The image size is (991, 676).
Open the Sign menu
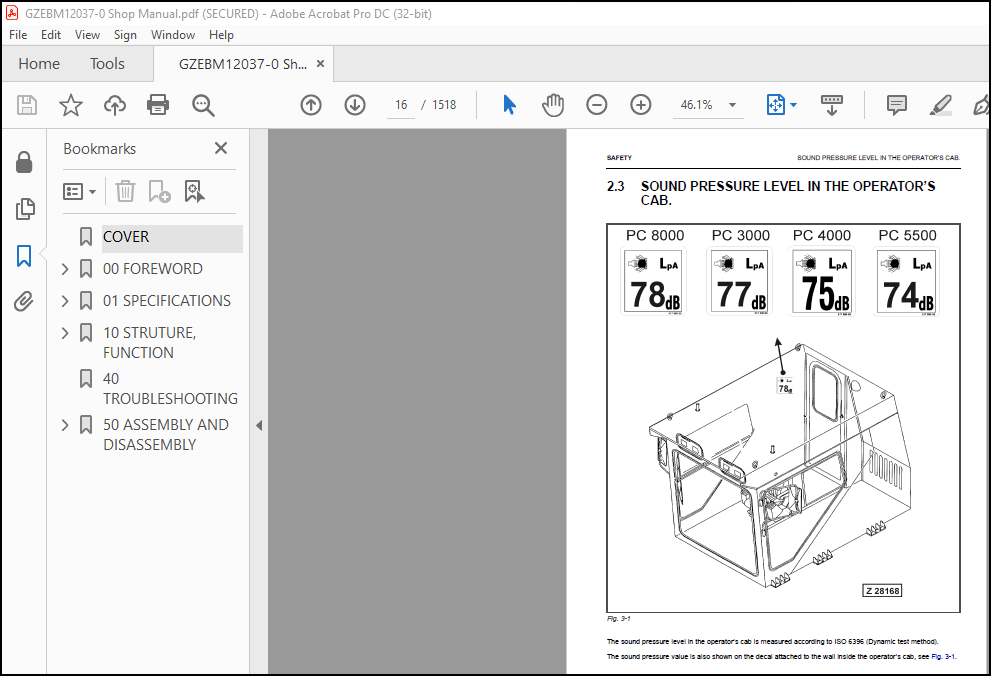pyautogui.click(x=125, y=35)
